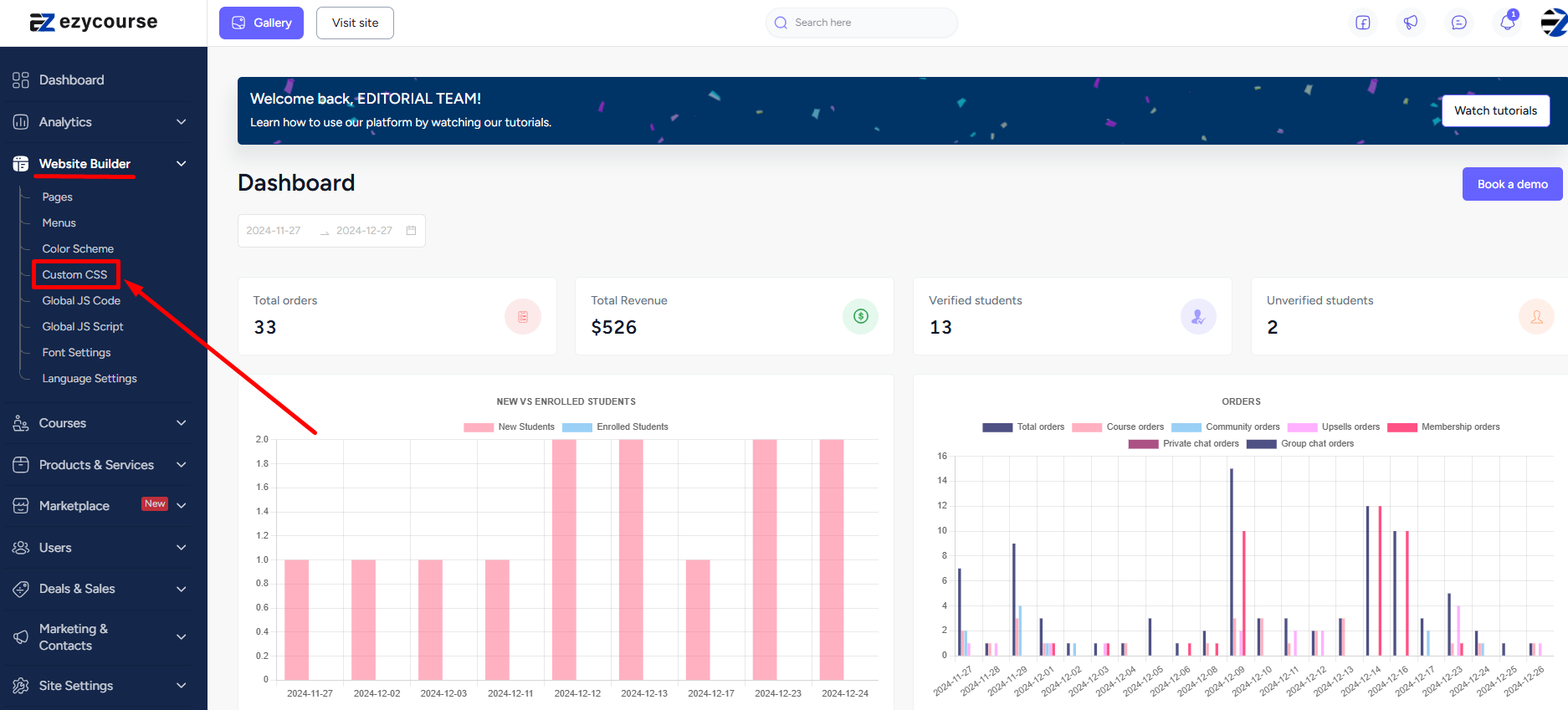
Task: Toggle Private chat orders legend item
Action: 1184,444
